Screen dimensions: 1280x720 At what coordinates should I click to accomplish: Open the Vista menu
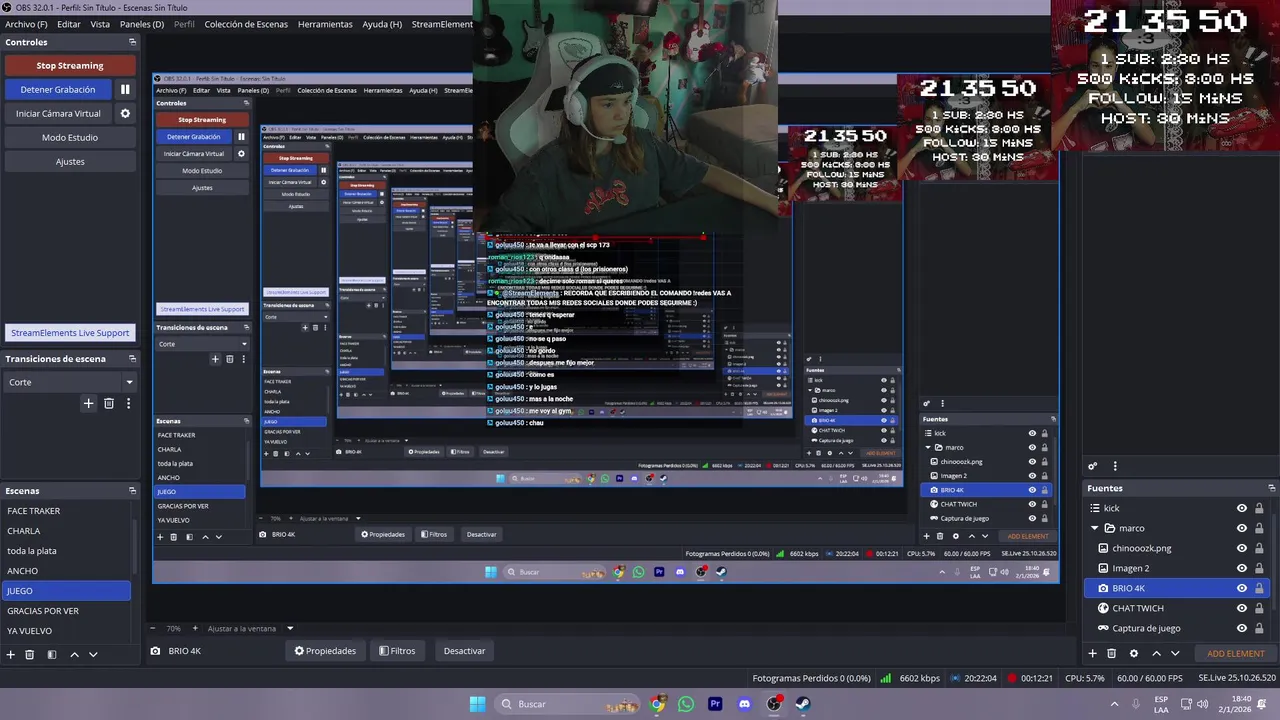coord(100,24)
